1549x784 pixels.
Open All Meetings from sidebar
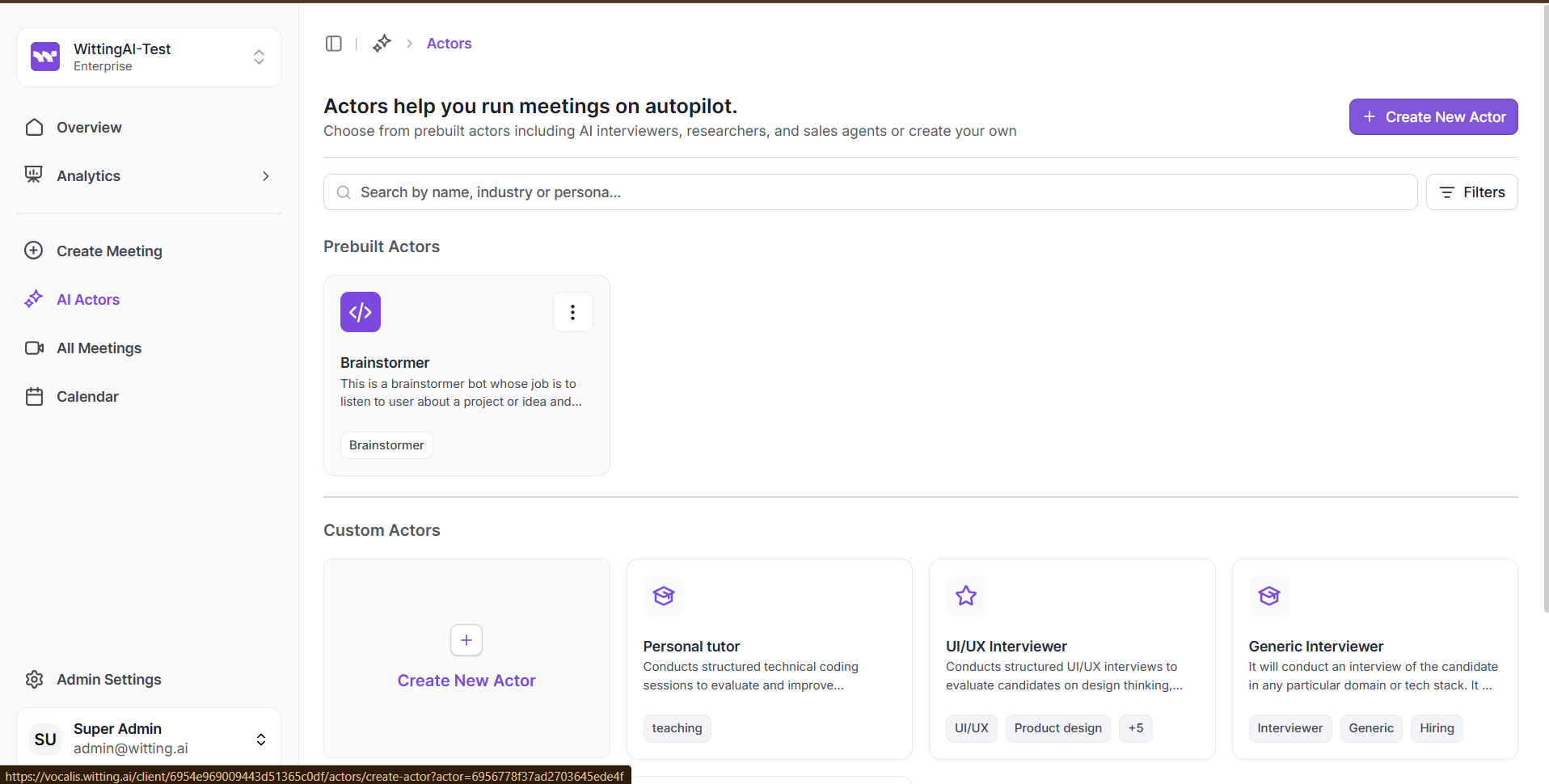click(x=99, y=348)
